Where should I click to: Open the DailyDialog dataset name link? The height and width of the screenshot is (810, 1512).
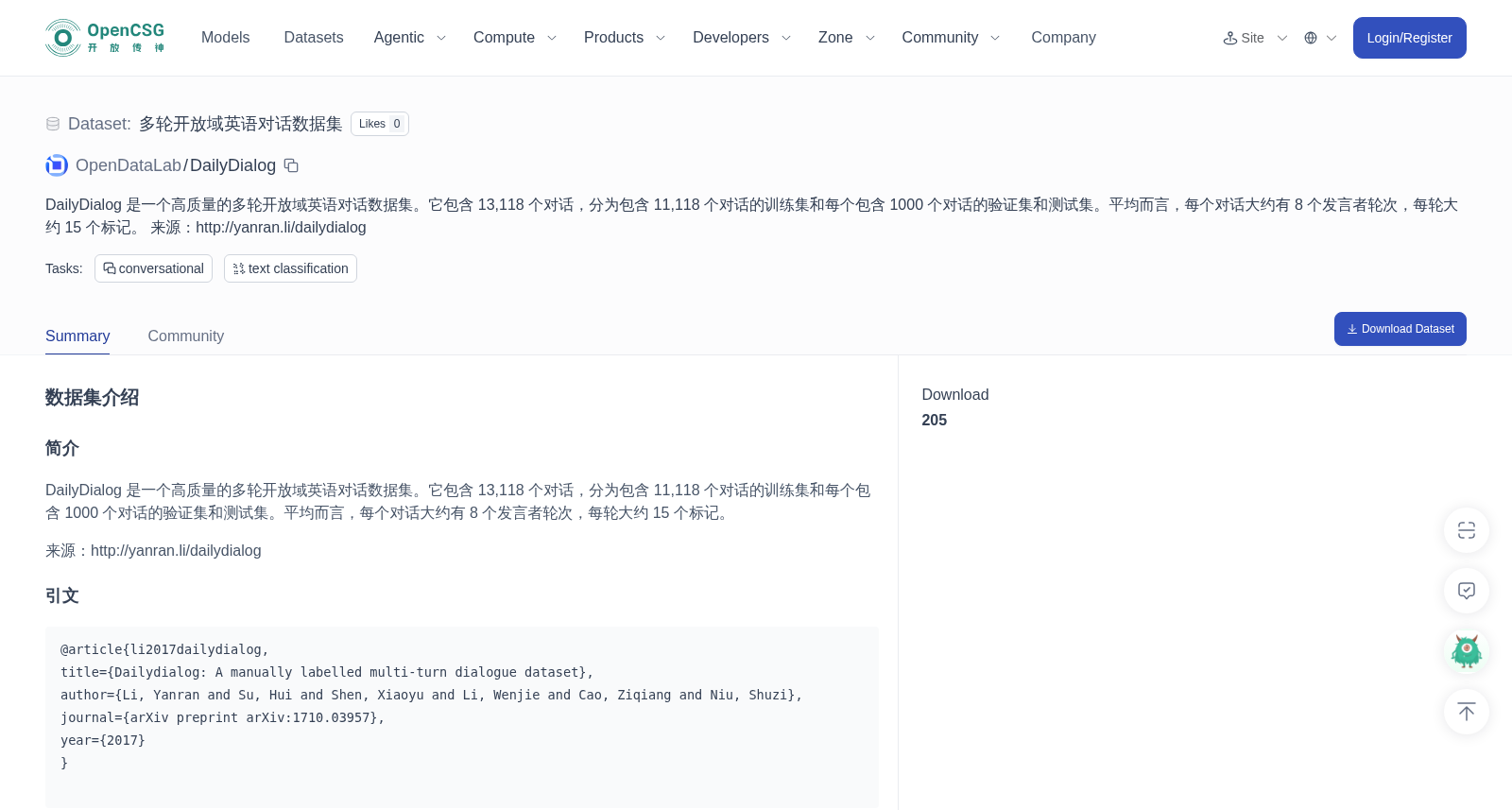coord(232,165)
